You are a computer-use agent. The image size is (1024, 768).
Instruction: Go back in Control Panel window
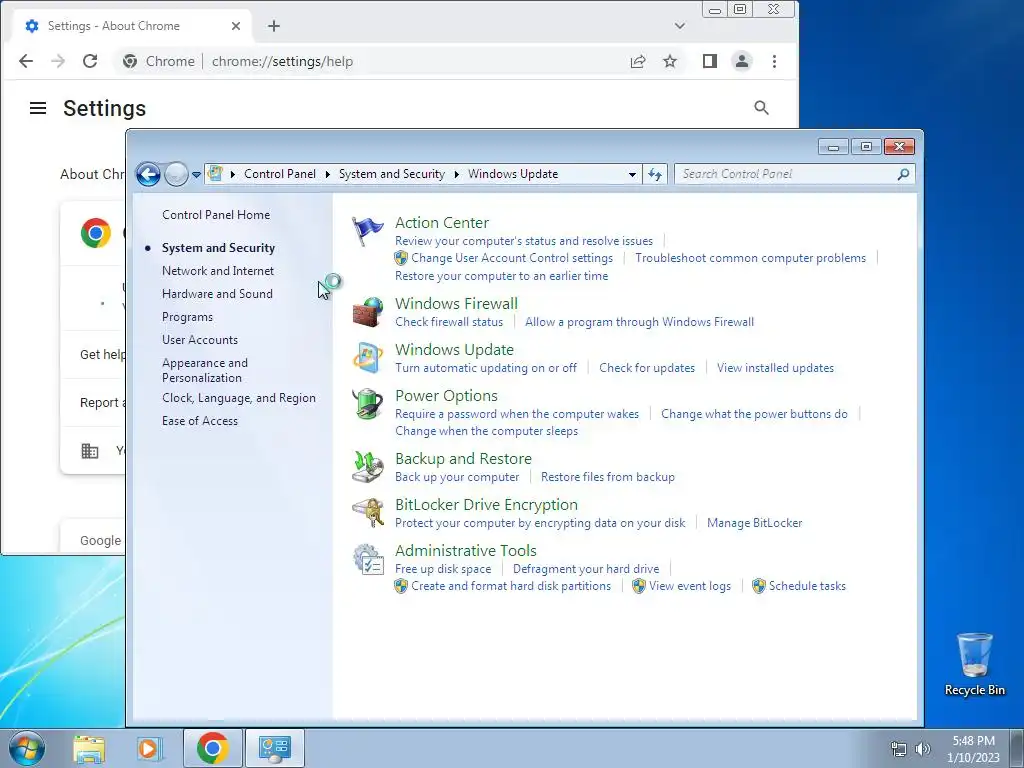tap(148, 174)
